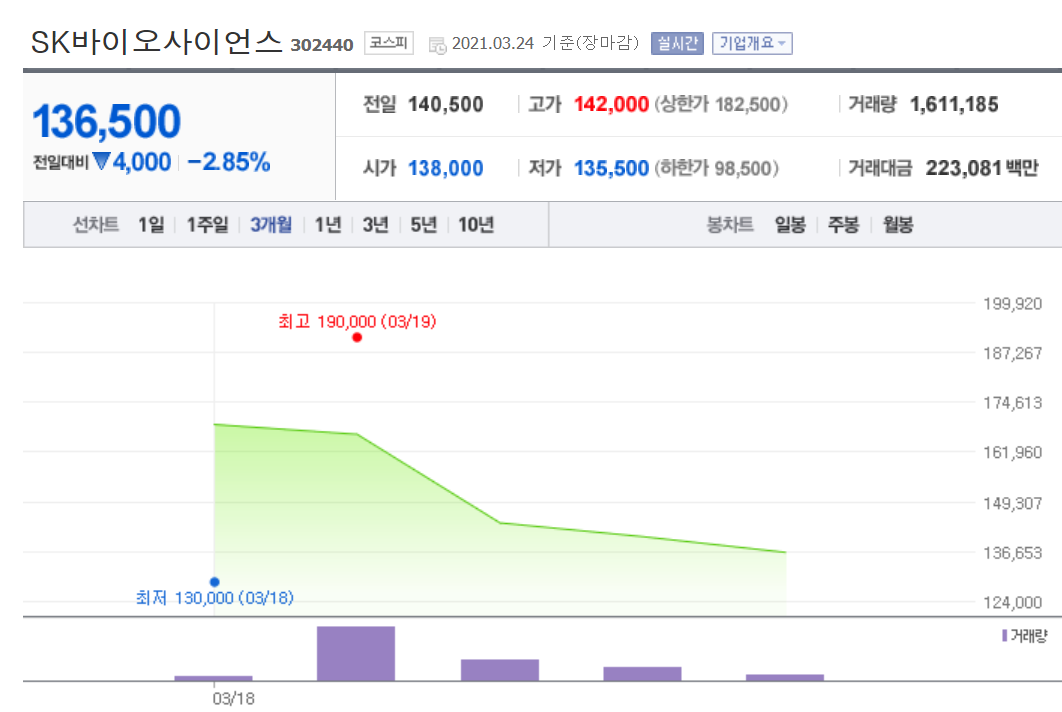Click the 거래량 value 1,611,185
The image size is (1062, 712).
[954, 104]
